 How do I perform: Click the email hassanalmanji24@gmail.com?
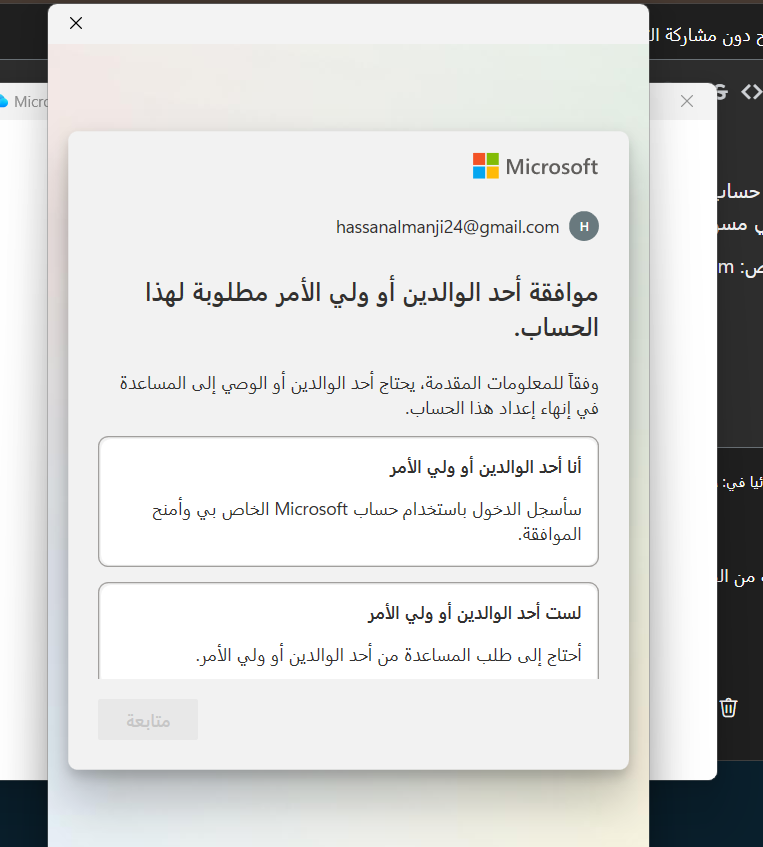point(447,227)
